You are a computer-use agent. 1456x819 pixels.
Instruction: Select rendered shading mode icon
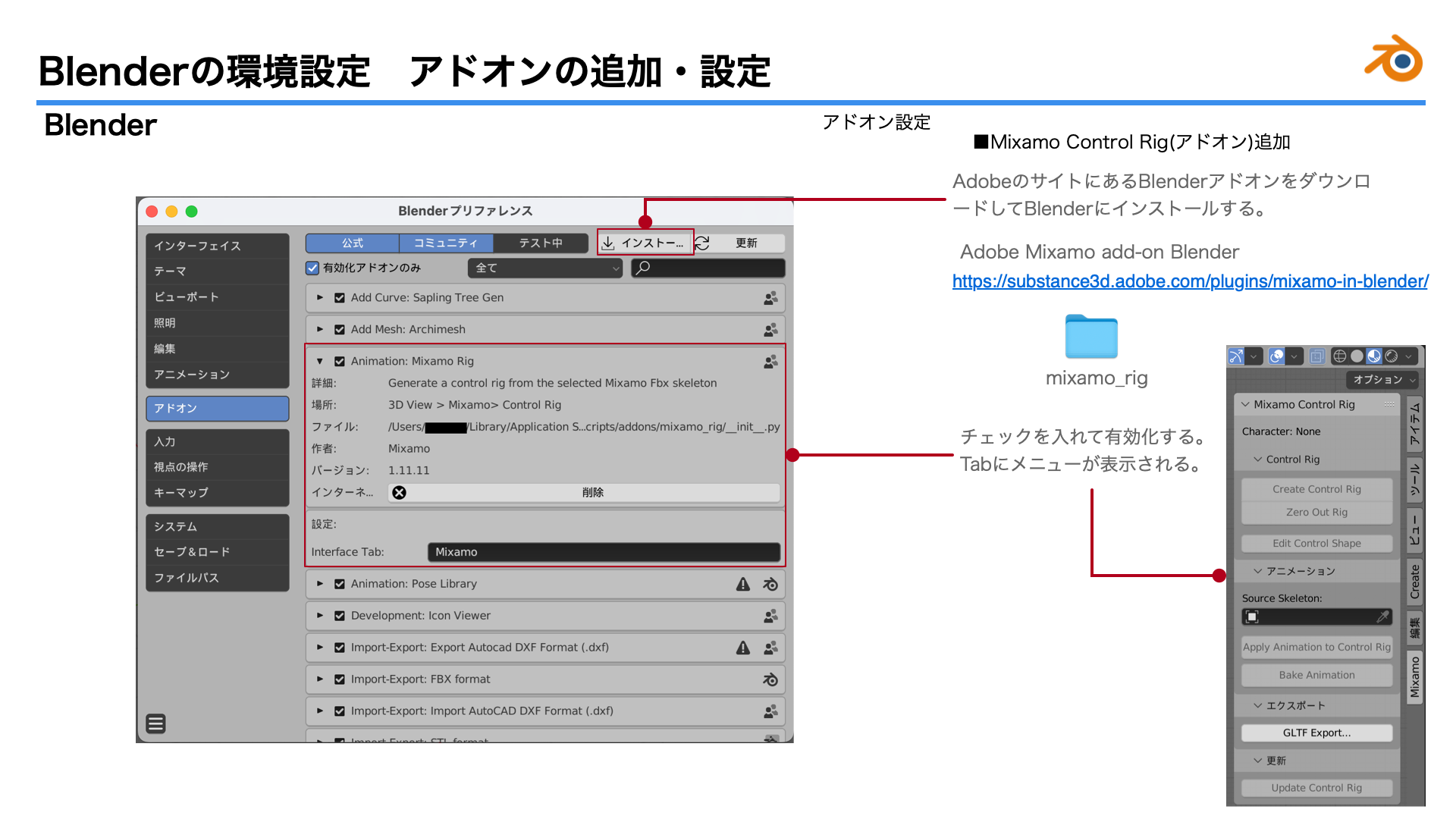[x=1392, y=356]
